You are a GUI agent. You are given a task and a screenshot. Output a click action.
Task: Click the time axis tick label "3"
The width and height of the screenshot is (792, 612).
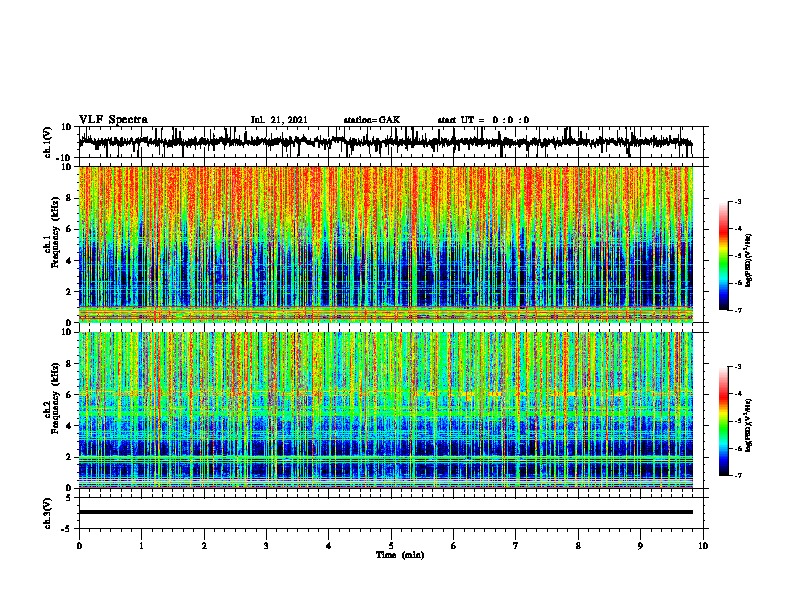point(266,546)
